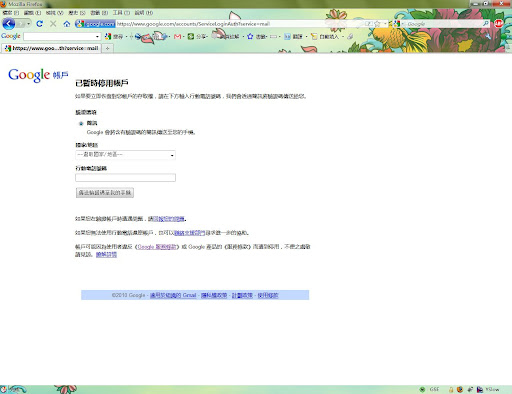Viewport: 512px width, 394px height.
Task: Select the https://www.goo... service=mail tab
Action: coord(52,48)
